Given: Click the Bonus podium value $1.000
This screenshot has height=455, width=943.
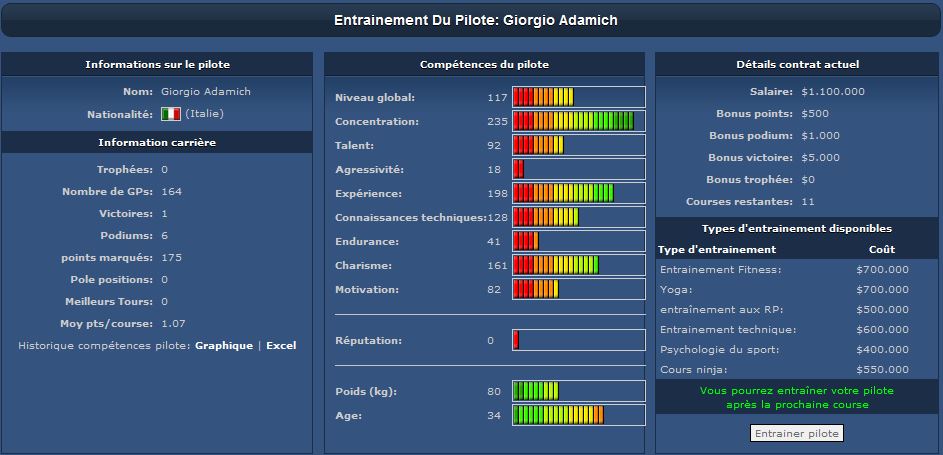Looking at the screenshot, I should pos(820,136).
